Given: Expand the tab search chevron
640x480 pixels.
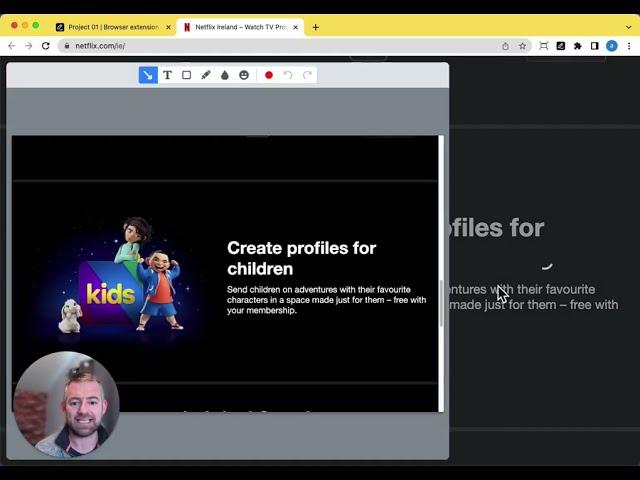Looking at the screenshot, I should tap(629, 27).
